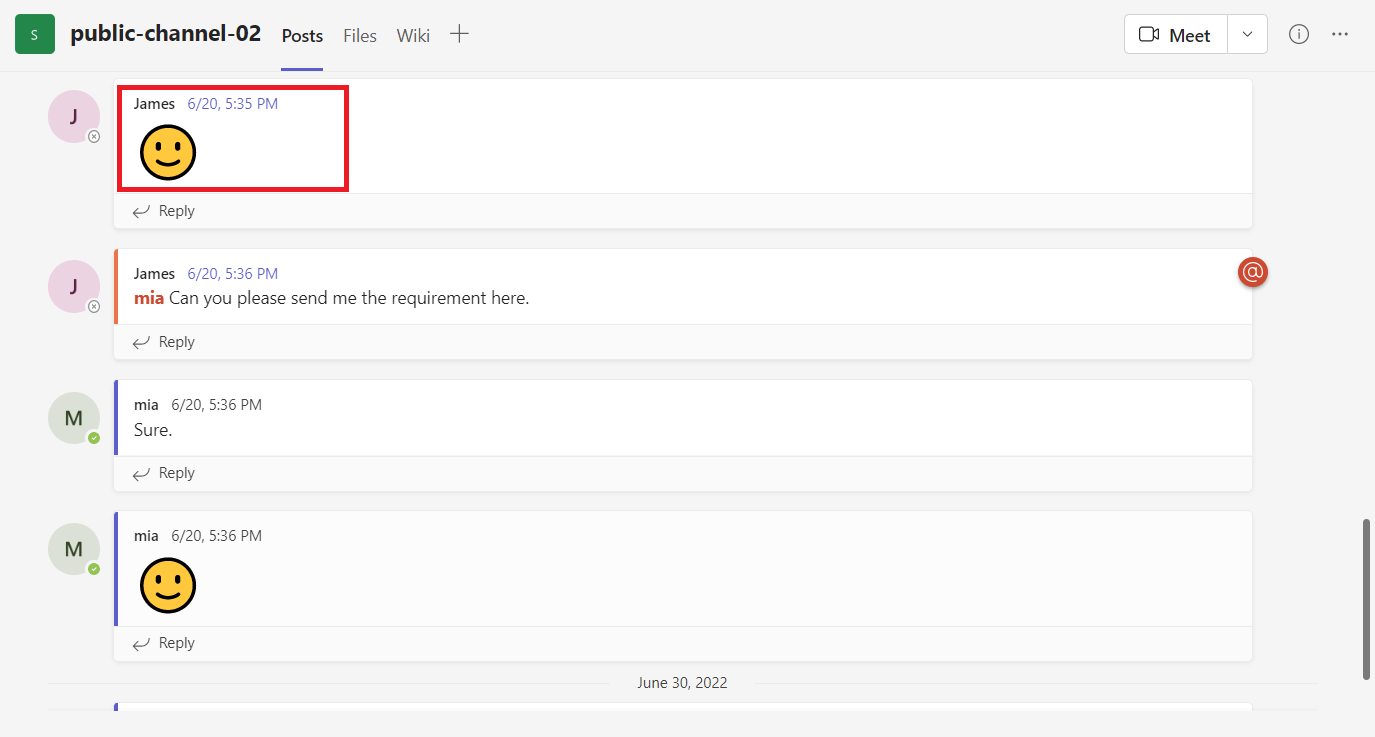Click the Sure. message text
The image size is (1375, 737).
point(153,430)
